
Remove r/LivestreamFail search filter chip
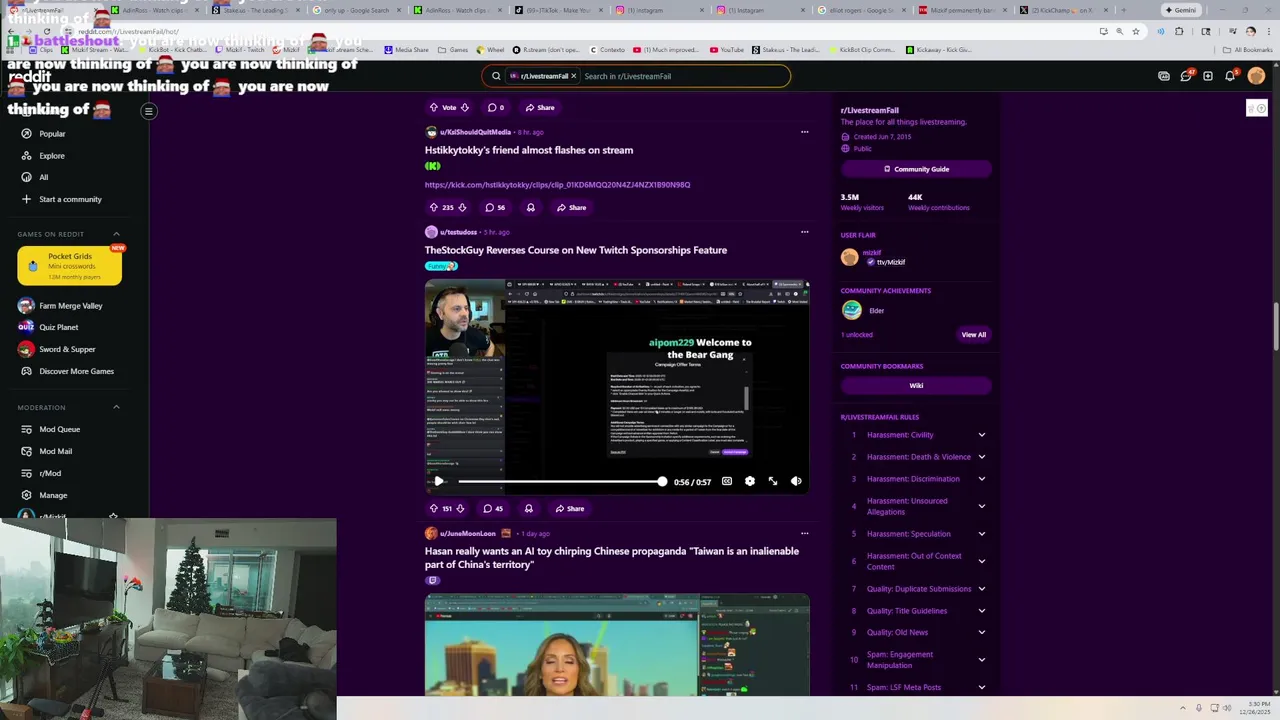coord(574,76)
